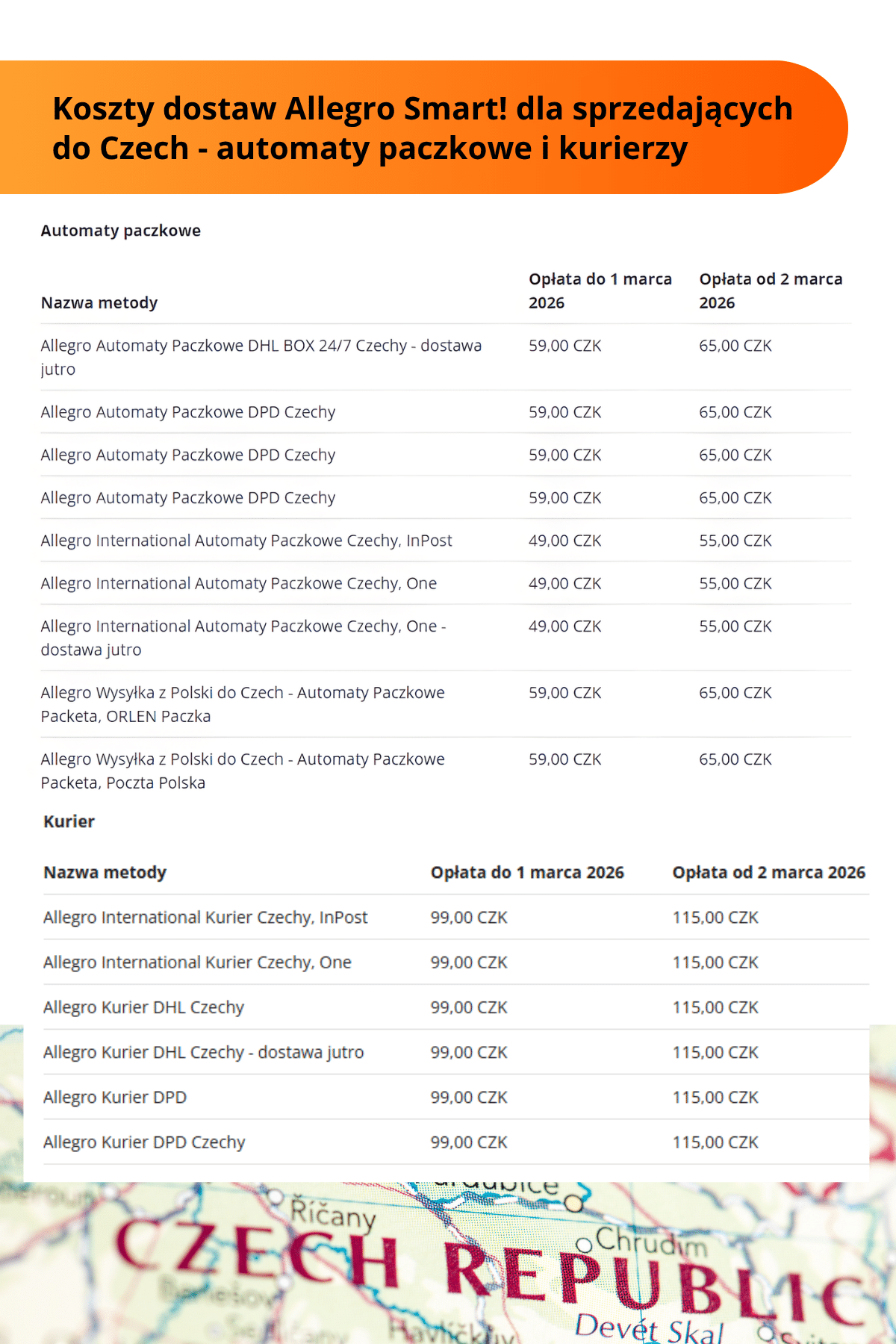The height and width of the screenshot is (1344, 896).
Task: Click the Allegro Kurier DPD Czechy row name
Action: pyautogui.click(x=144, y=1142)
